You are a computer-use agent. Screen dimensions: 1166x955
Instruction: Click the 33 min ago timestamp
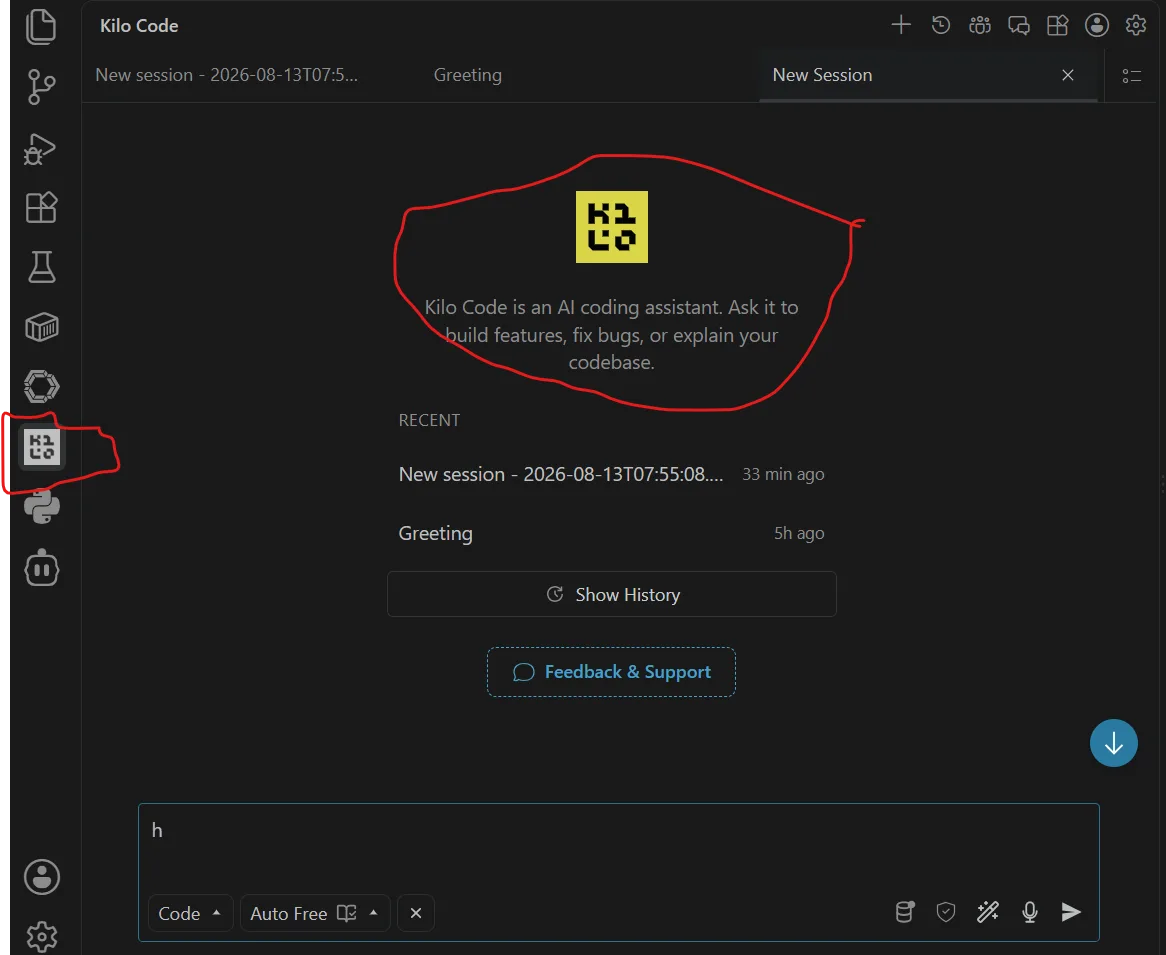click(x=783, y=475)
